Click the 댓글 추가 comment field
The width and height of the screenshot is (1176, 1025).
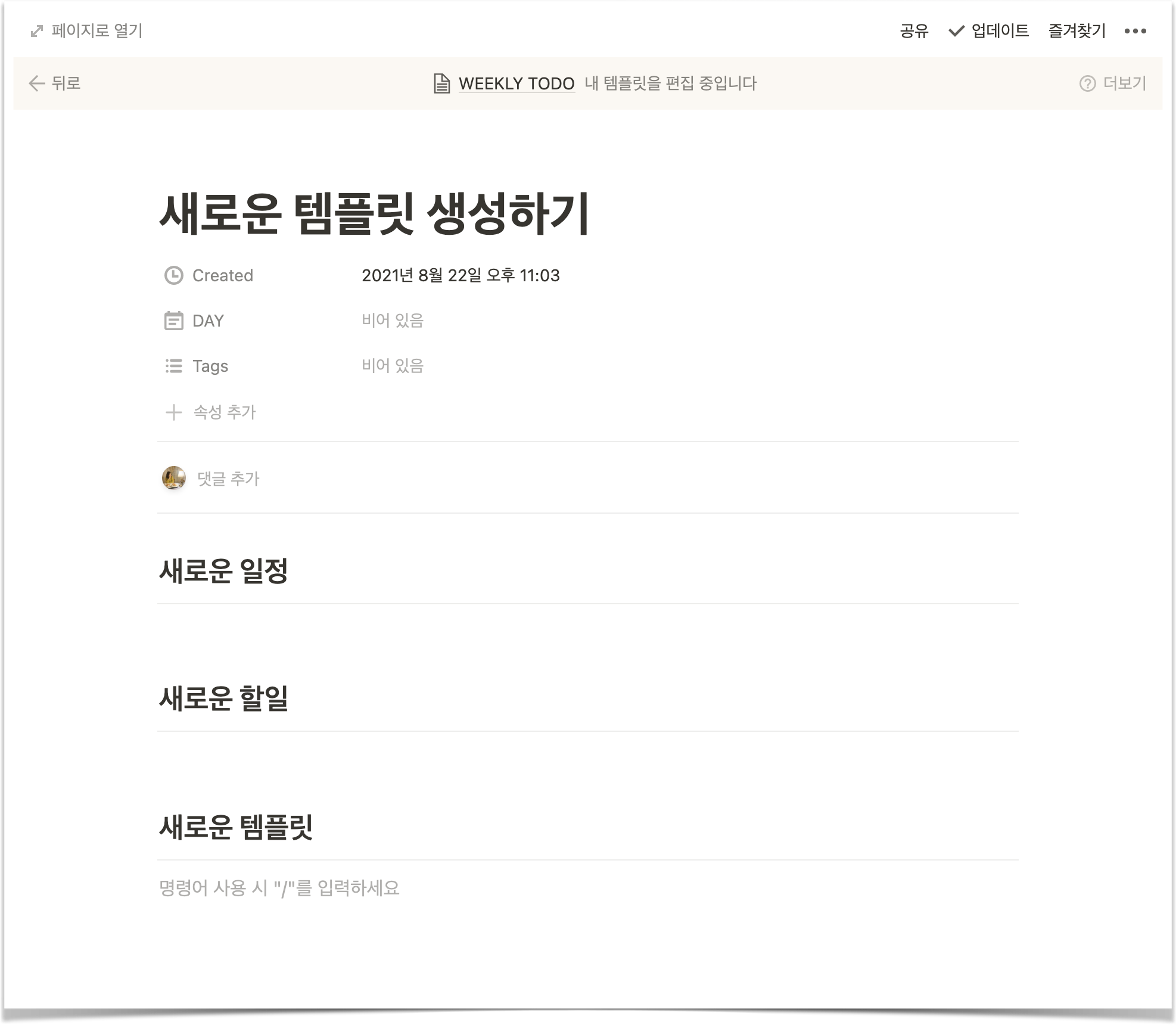(x=228, y=479)
